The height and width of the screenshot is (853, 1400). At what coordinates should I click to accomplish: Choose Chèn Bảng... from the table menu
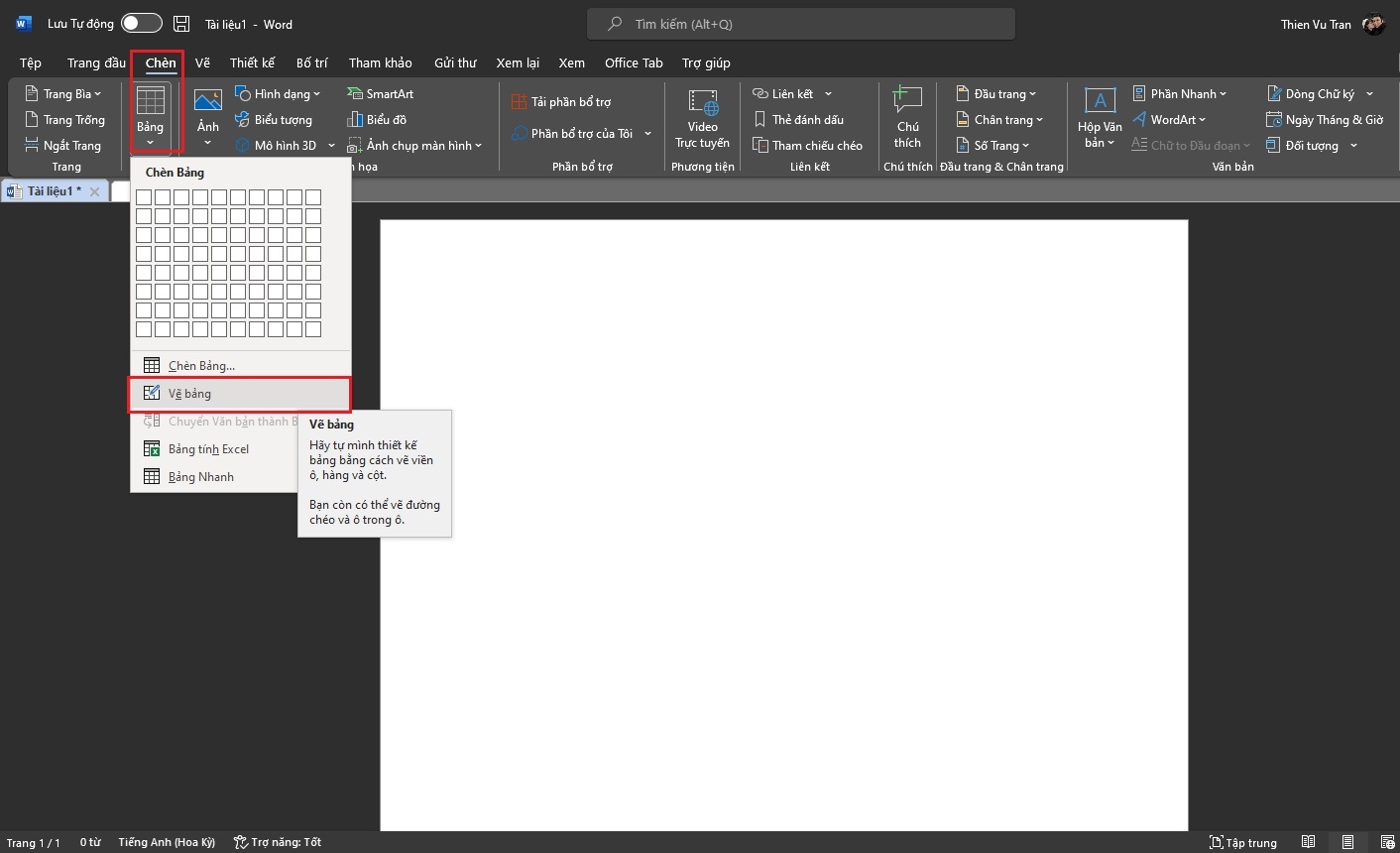point(241,366)
